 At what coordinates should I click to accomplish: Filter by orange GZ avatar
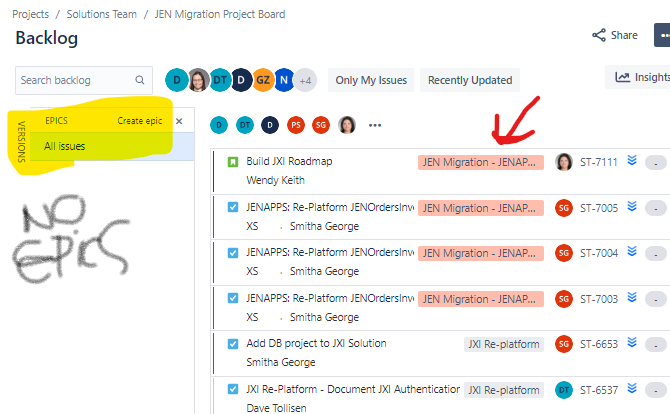263,80
